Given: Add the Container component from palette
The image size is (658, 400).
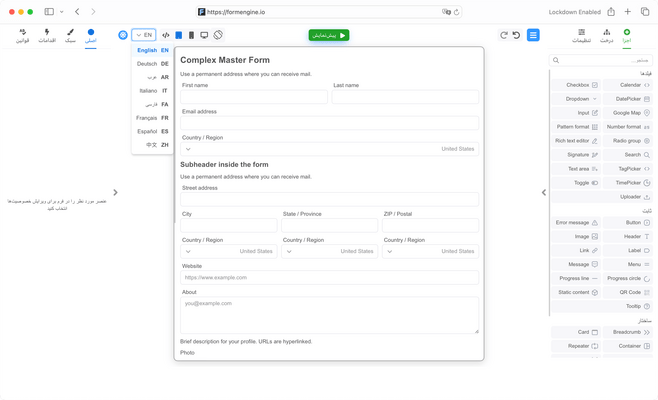Looking at the screenshot, I should click(x=628, y=346).
